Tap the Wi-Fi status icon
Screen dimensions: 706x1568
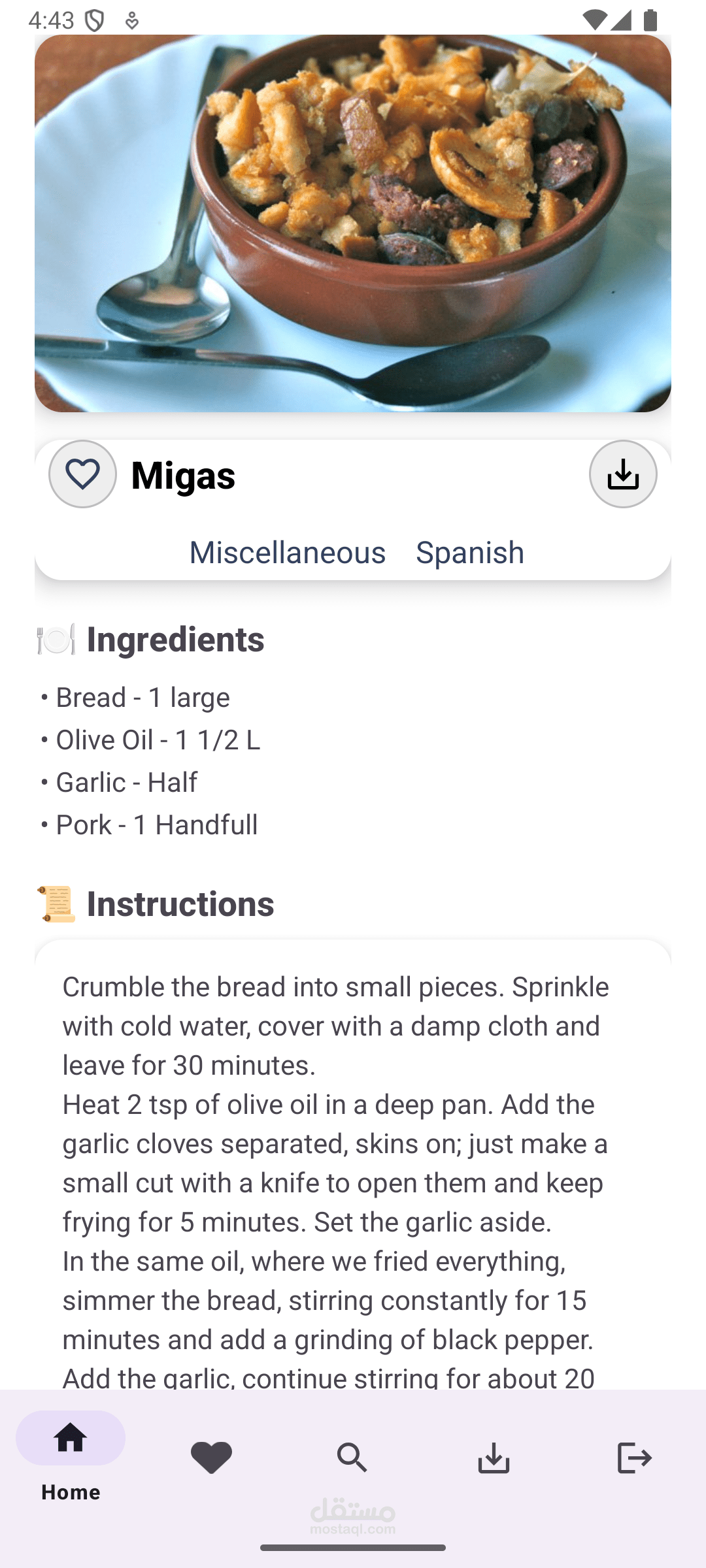[x=594, y=20]
